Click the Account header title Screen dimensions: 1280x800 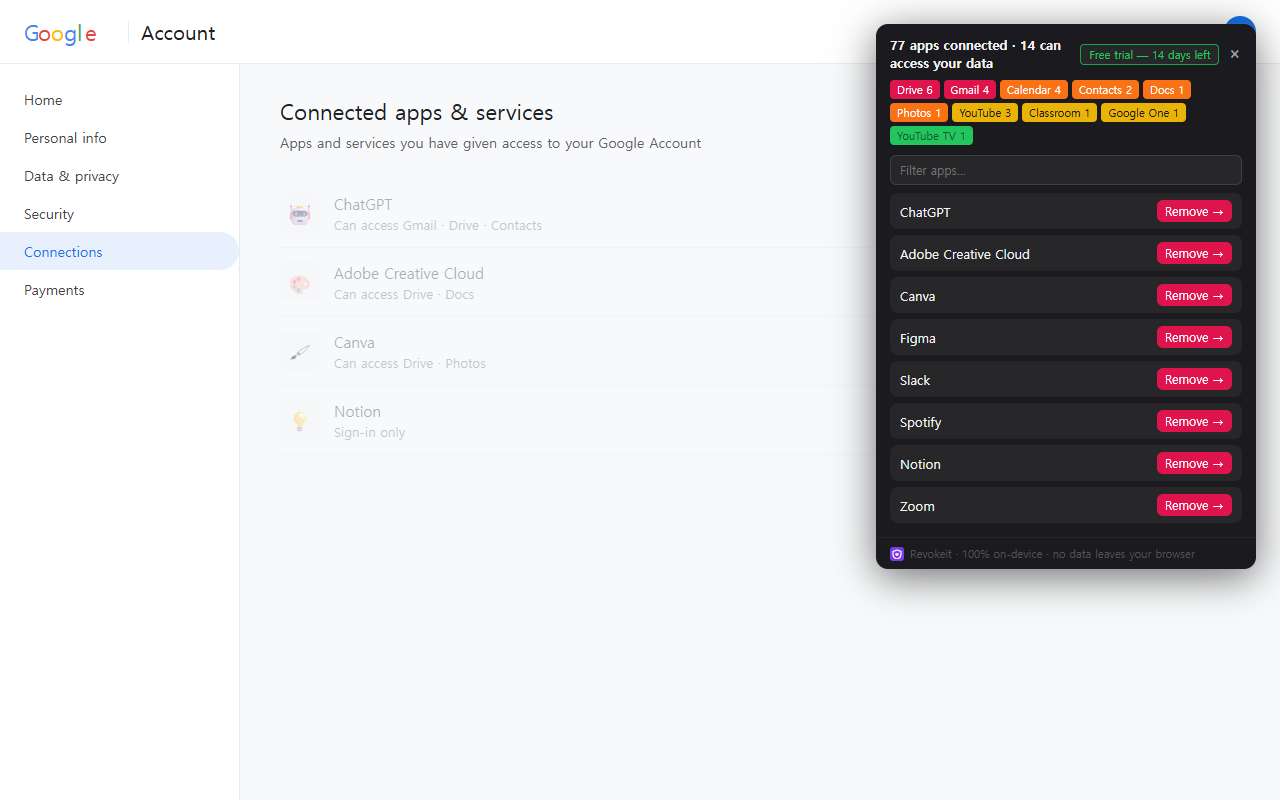point(178,33)
